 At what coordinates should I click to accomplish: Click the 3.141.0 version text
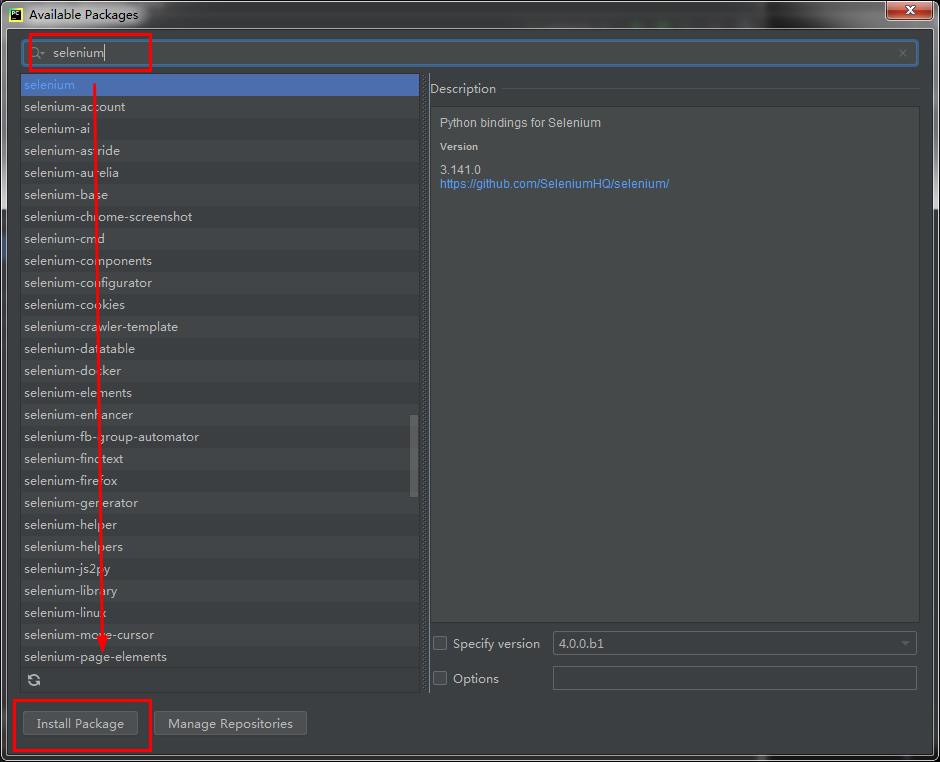coord(460,170)
